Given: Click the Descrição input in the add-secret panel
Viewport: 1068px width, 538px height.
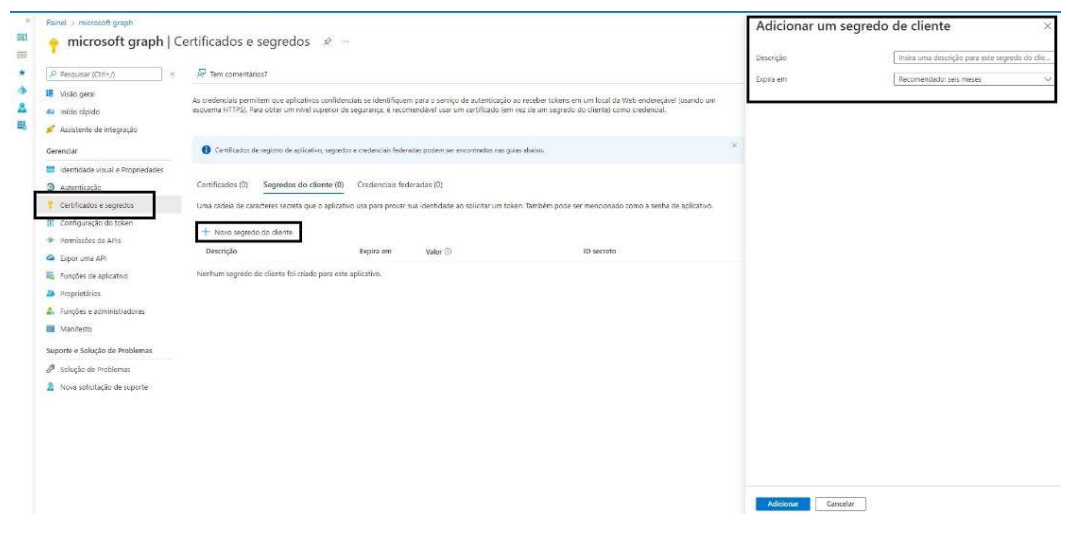Looking at the screenshot, I should [974, 58].
